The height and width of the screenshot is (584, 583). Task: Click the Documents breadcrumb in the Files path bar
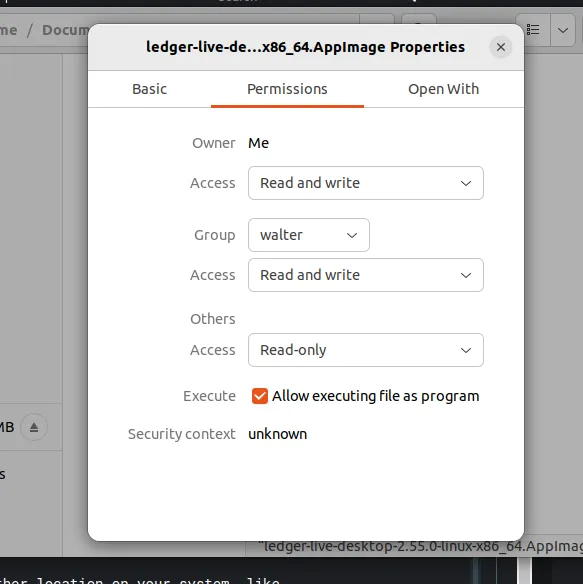click(66, 30)
